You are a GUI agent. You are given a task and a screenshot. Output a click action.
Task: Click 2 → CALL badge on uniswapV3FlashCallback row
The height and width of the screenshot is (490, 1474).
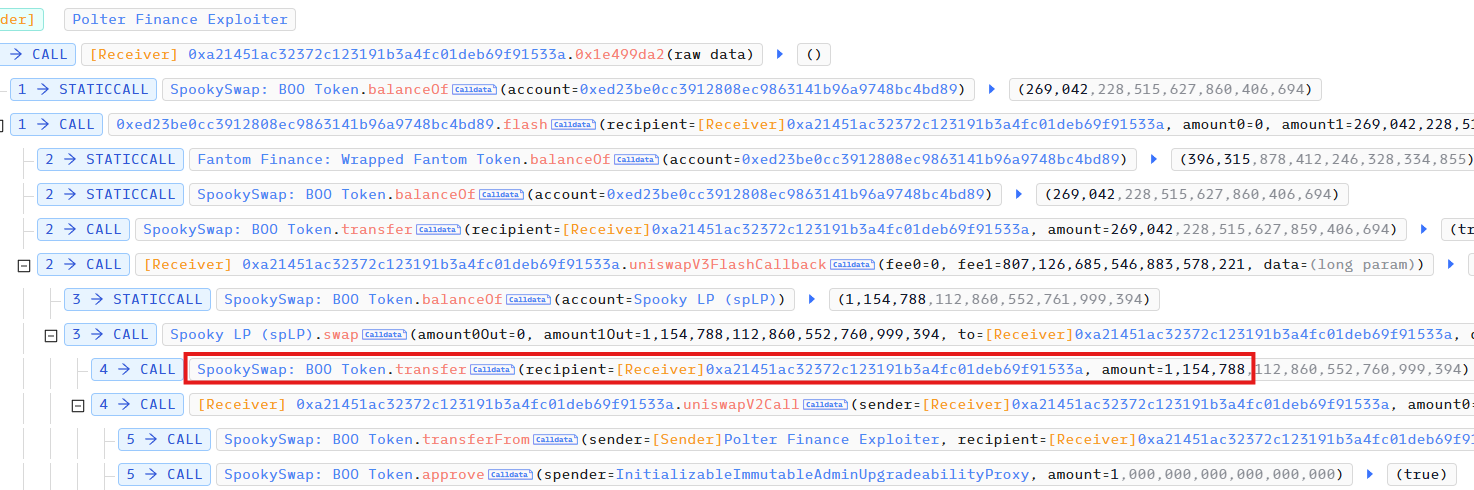83,264
